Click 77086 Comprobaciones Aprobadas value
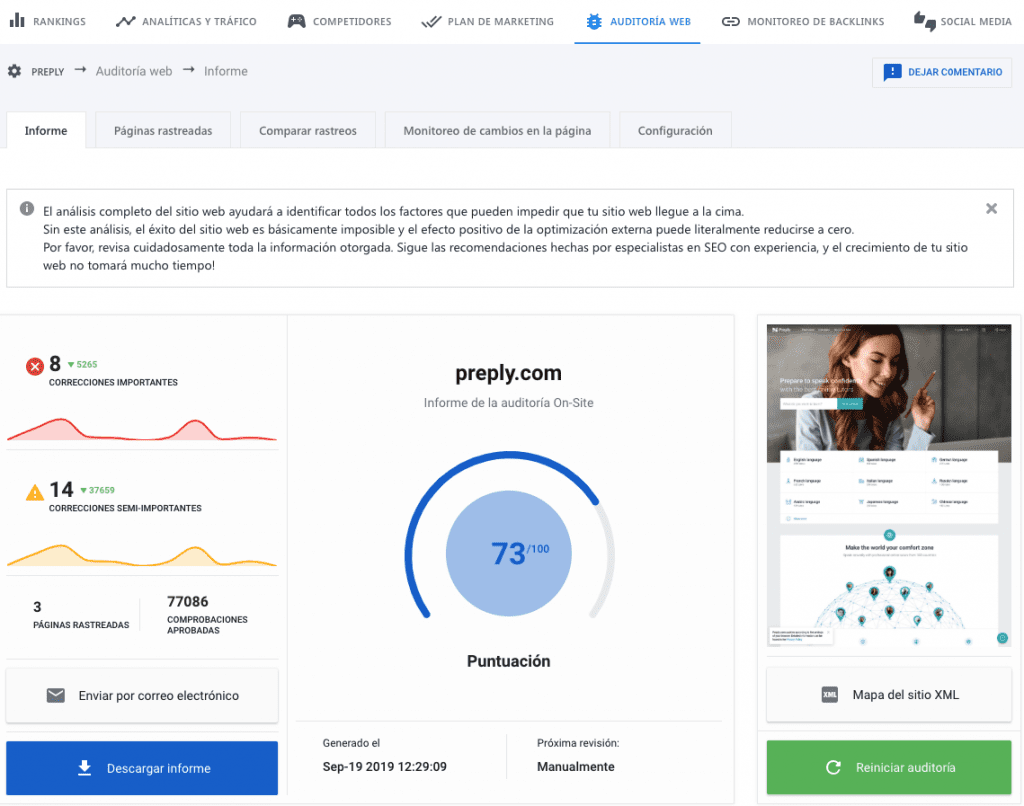 click(187, 602)
